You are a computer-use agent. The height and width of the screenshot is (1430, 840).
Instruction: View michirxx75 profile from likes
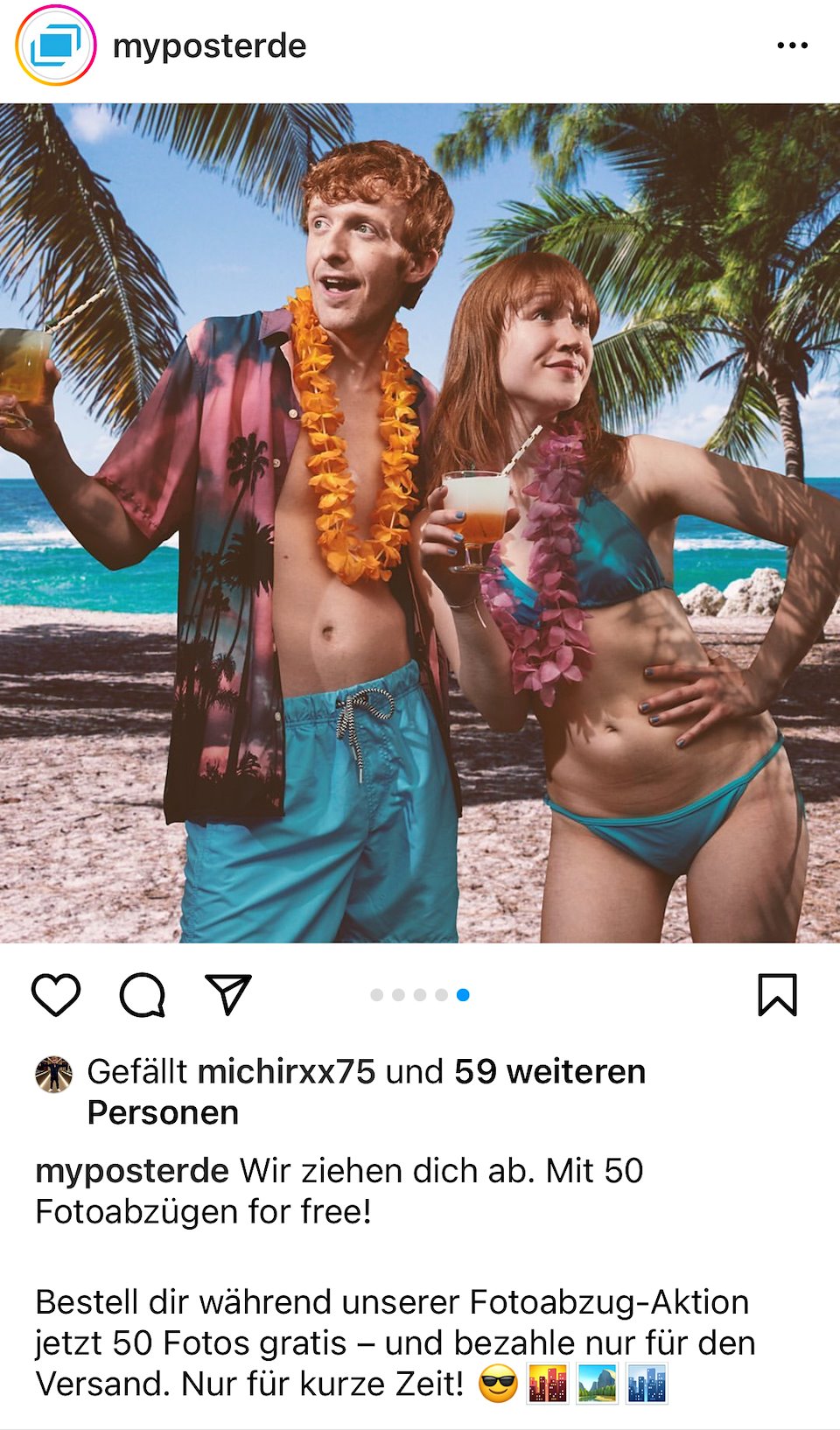pos(287,1071)
